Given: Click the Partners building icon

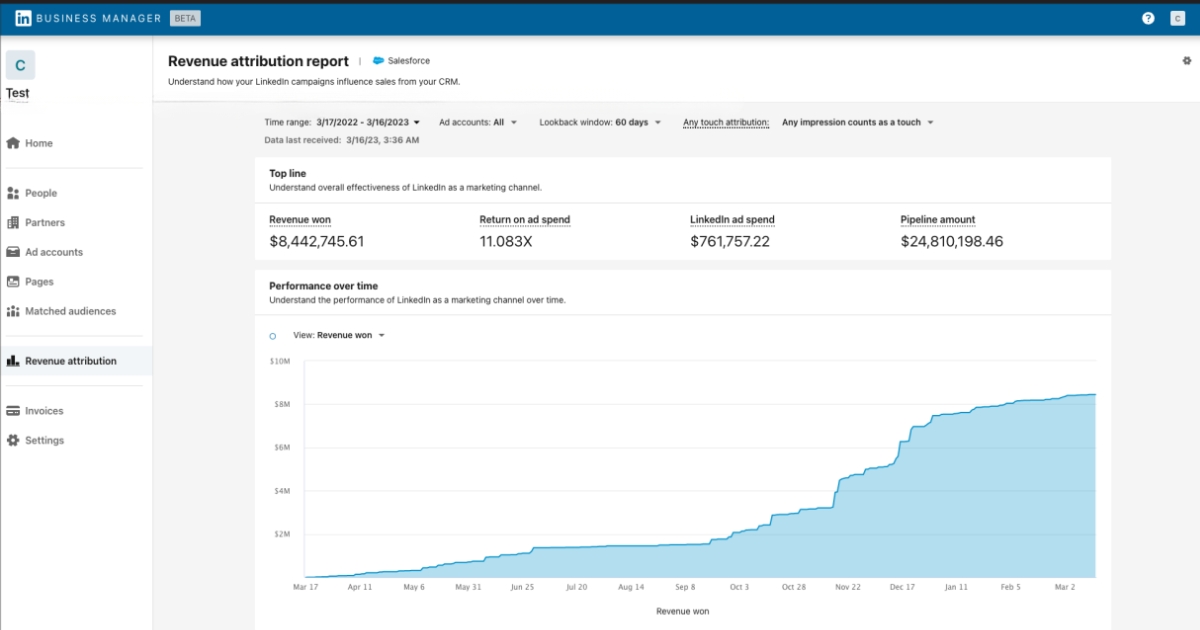Looking at the screenshot, I should (13, 223).
